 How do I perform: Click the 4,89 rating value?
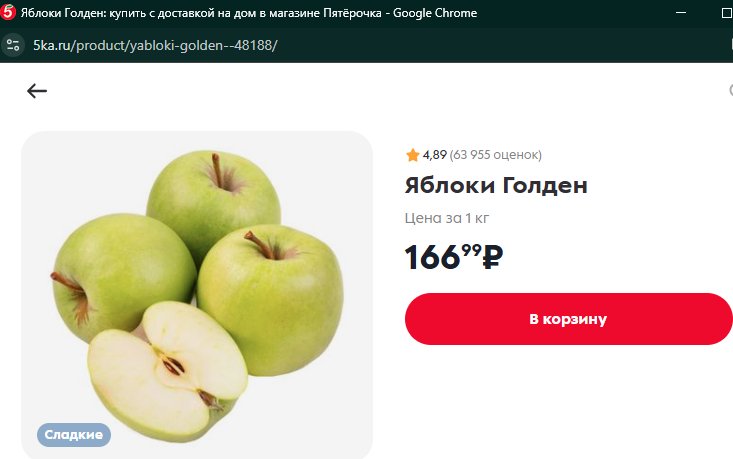pos(435,155)
